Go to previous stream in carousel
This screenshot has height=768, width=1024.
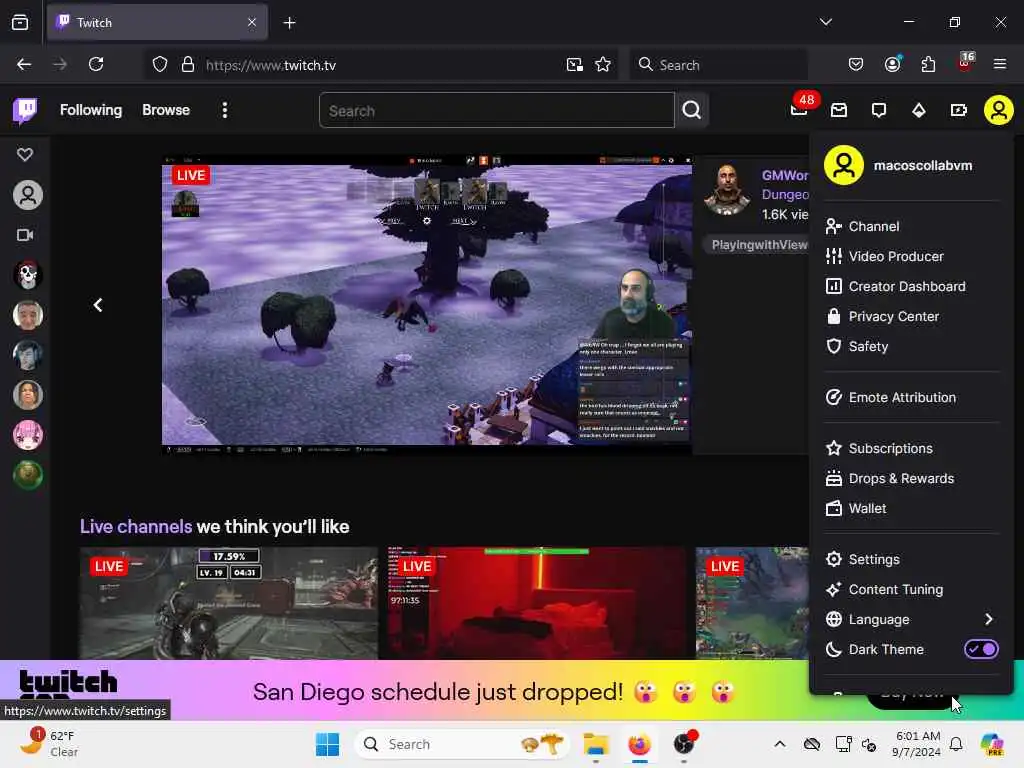(98, 305)
